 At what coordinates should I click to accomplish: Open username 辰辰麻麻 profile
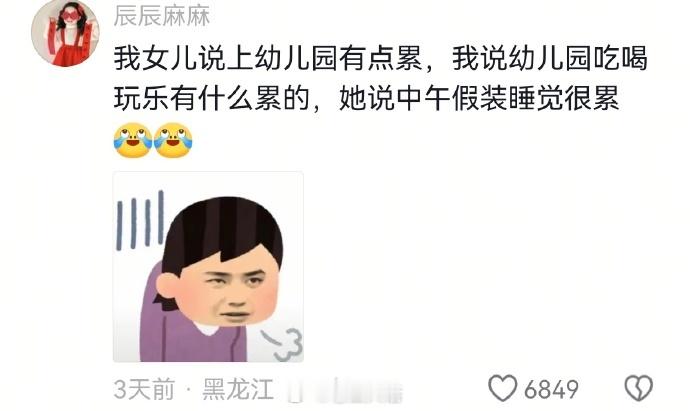[161, 16]
